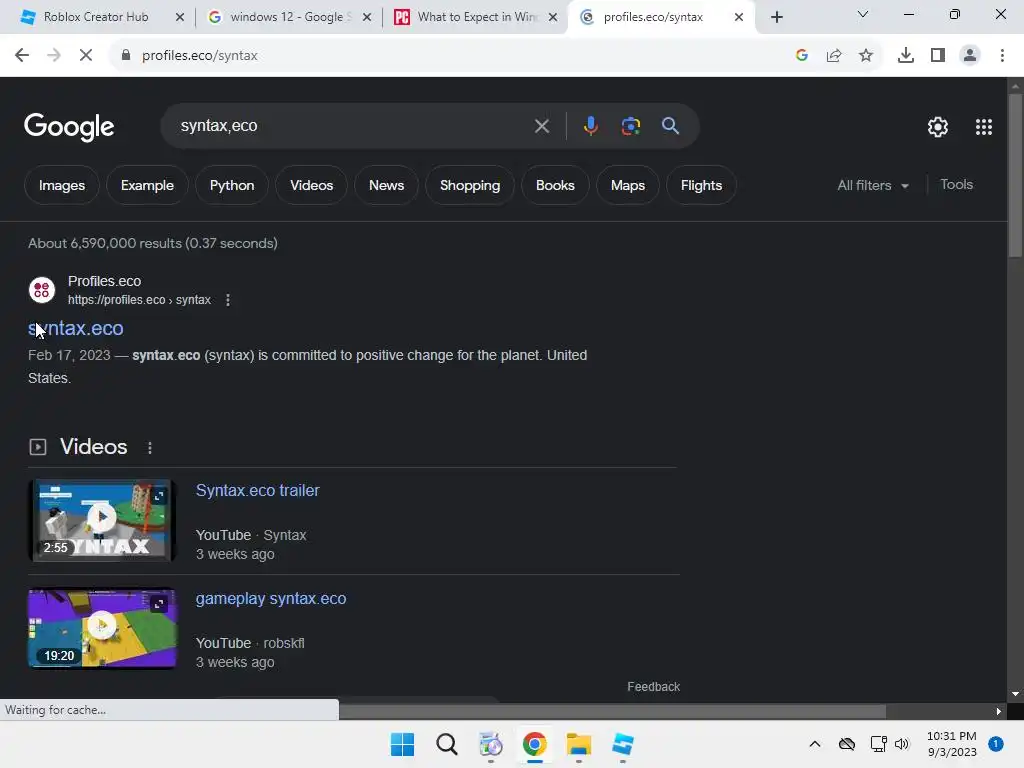
Task: Share this page icon
Action: 834,56
